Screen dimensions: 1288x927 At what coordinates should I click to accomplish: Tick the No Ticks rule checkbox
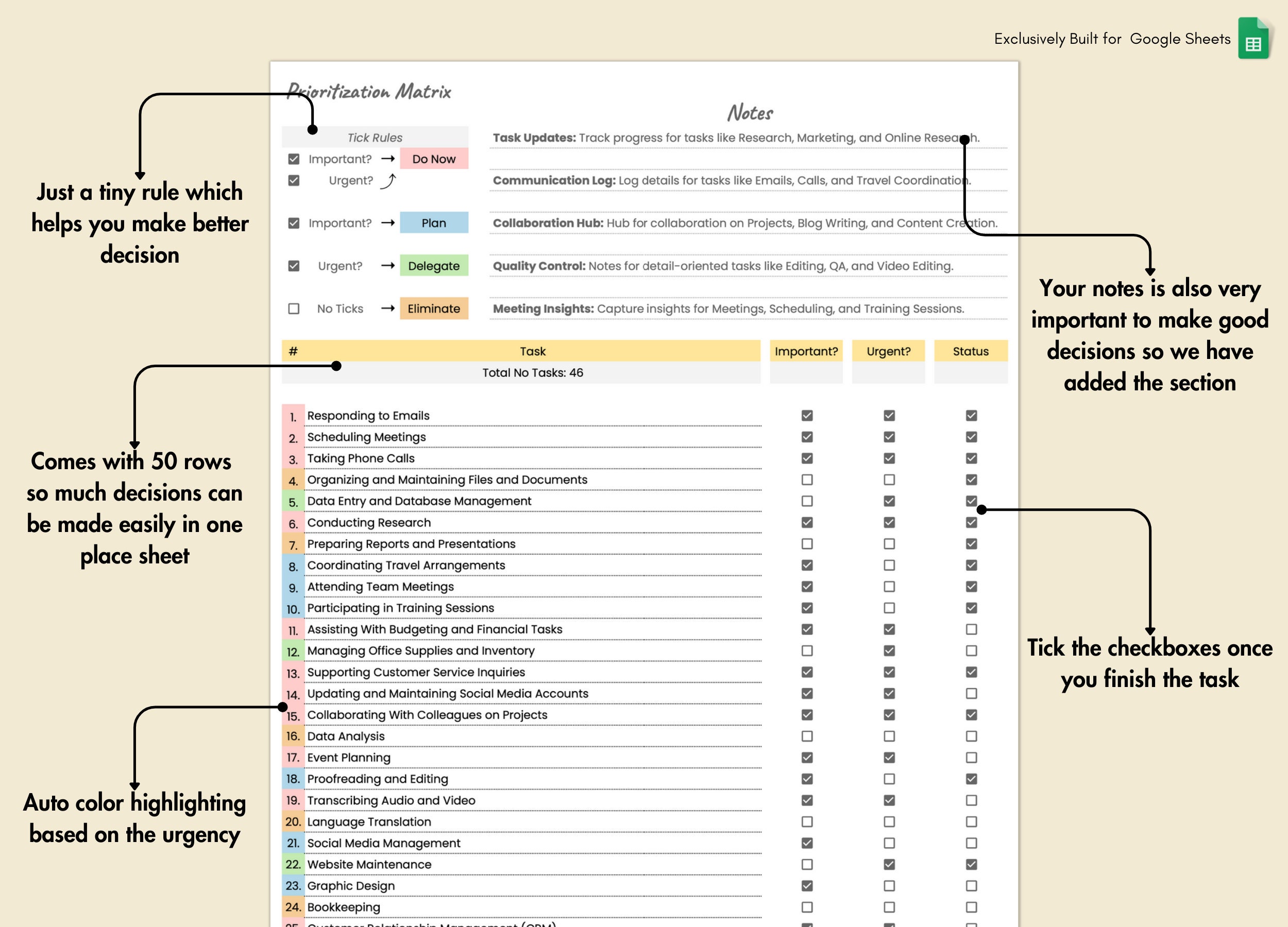(294, 308)
